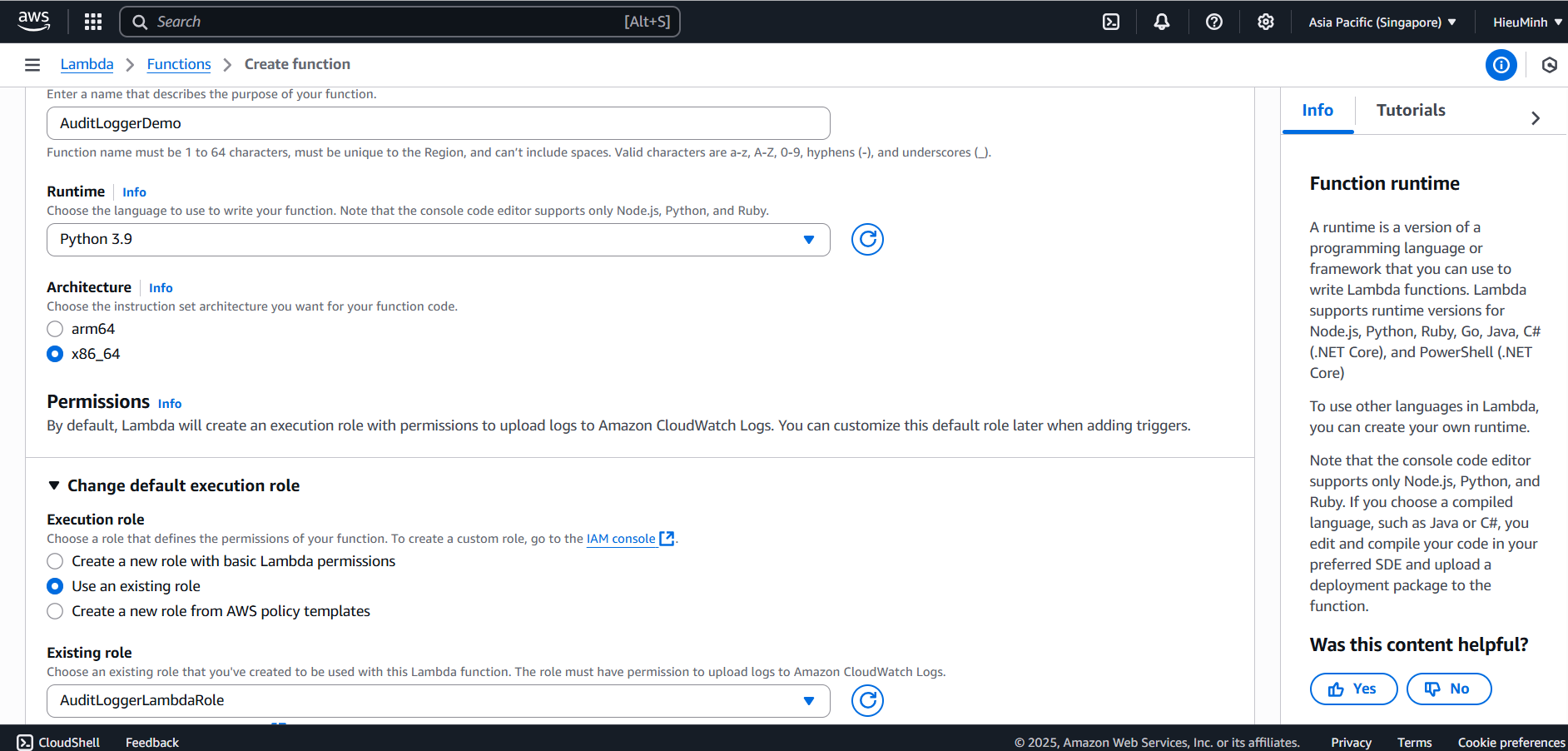Open the Permissions Info link

[x=170, y=403]
